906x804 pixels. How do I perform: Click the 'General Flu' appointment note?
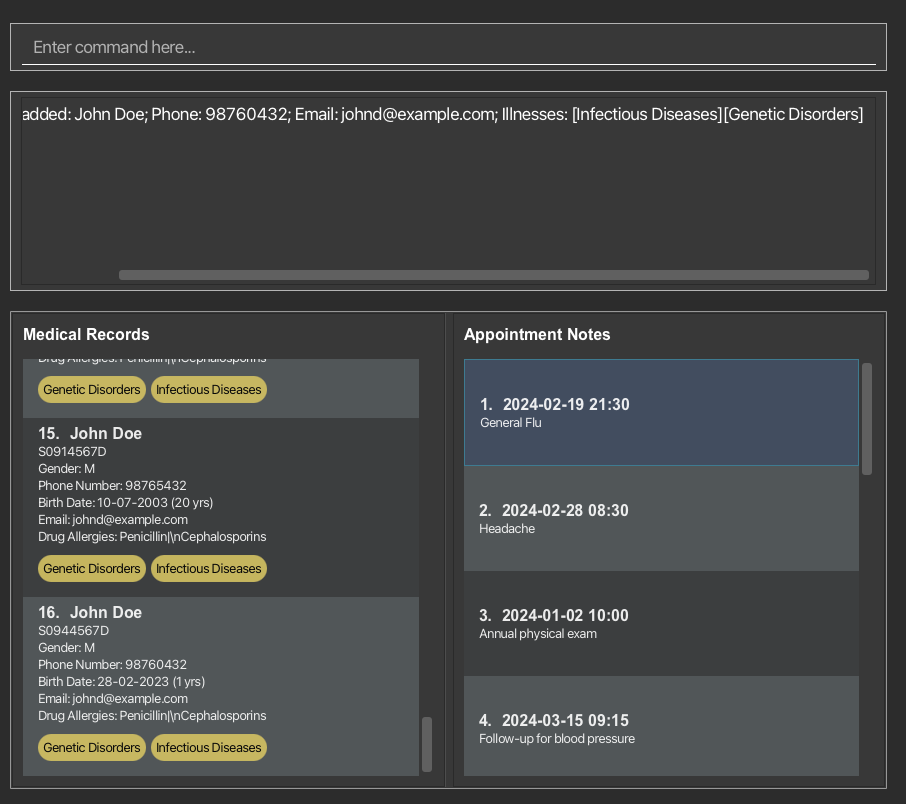[x=511, y=423]
